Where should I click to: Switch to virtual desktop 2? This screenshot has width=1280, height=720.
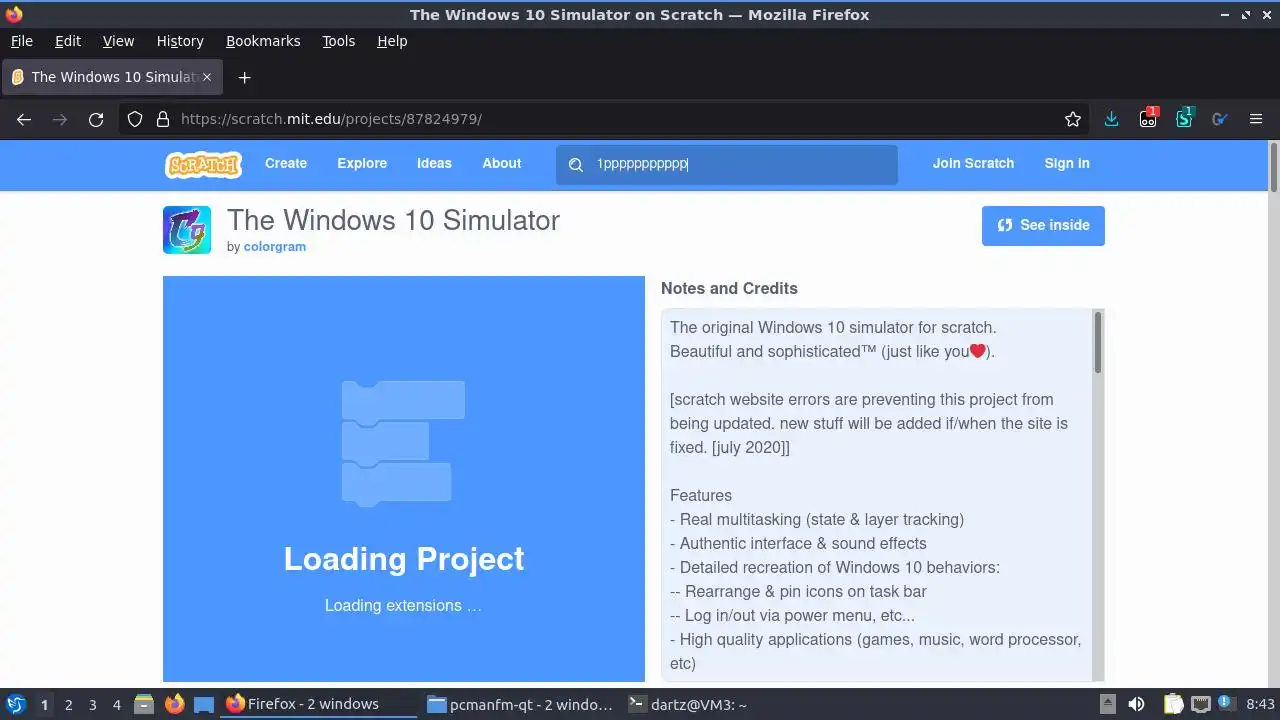tap(68, 704)
